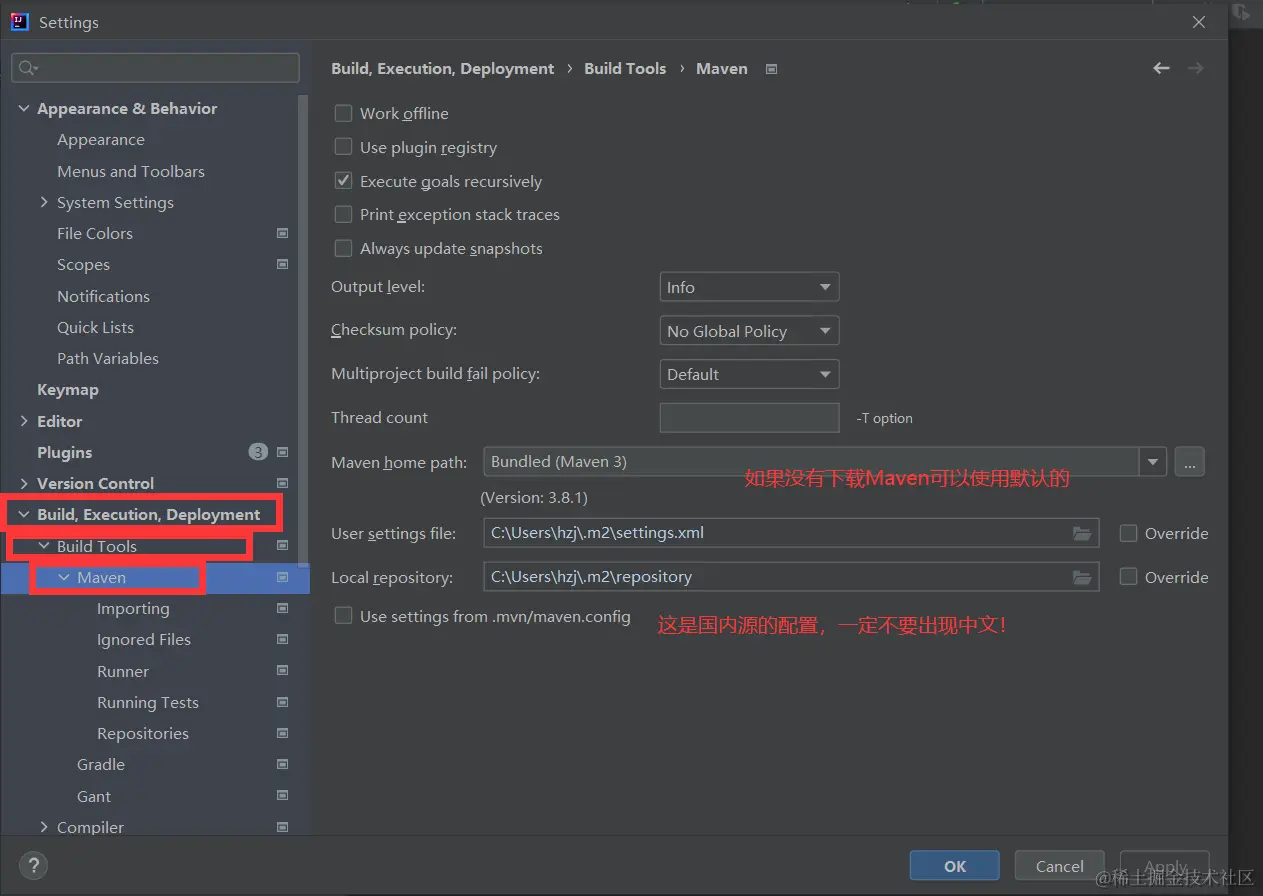
Task: Select Menus and Toolbars
Action: 131,171
